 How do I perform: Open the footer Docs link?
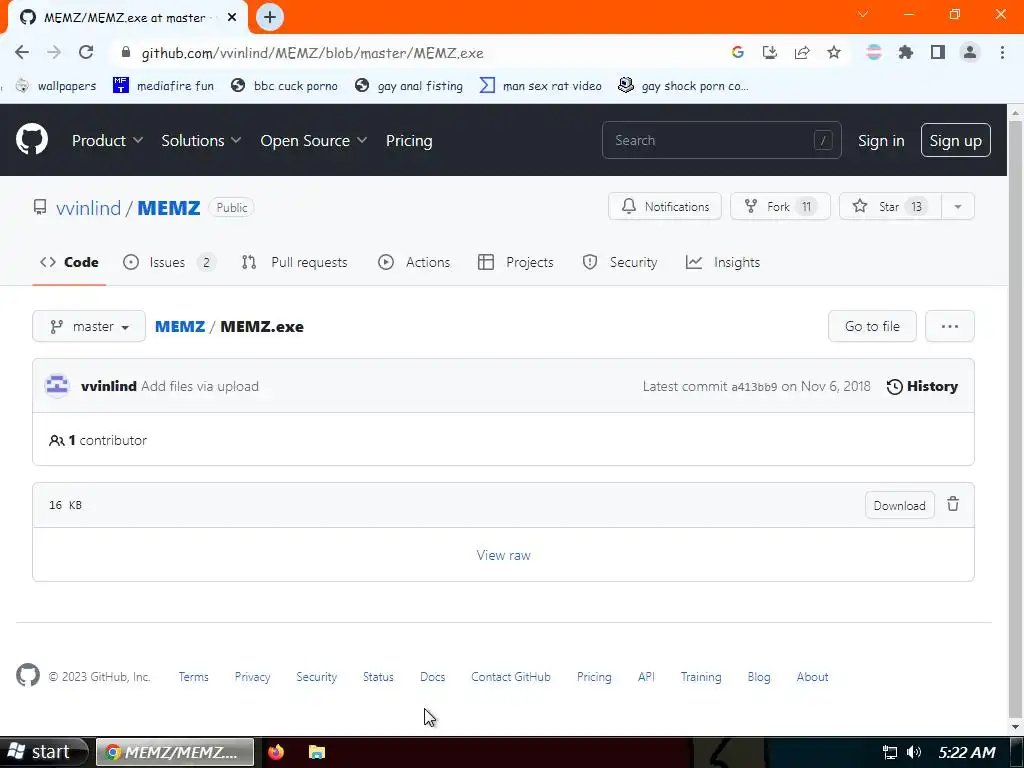point(432,677)
